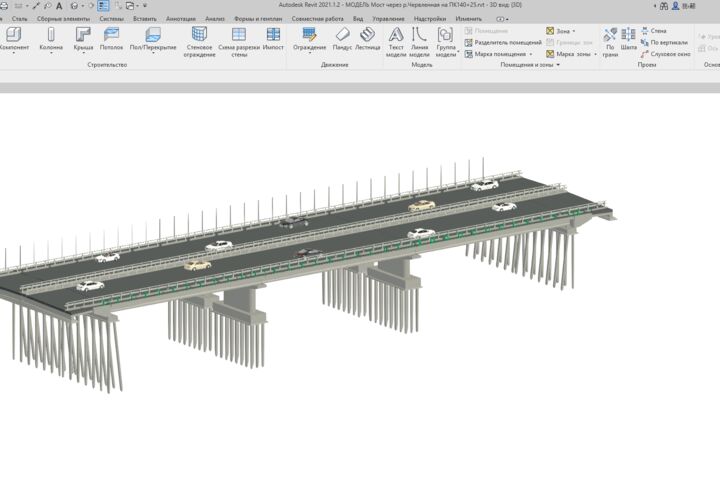Open the Пол/Перекрытие dropdown arrow
The width and height of the screenshot is (720, 480).
click(x=153, y=54)
